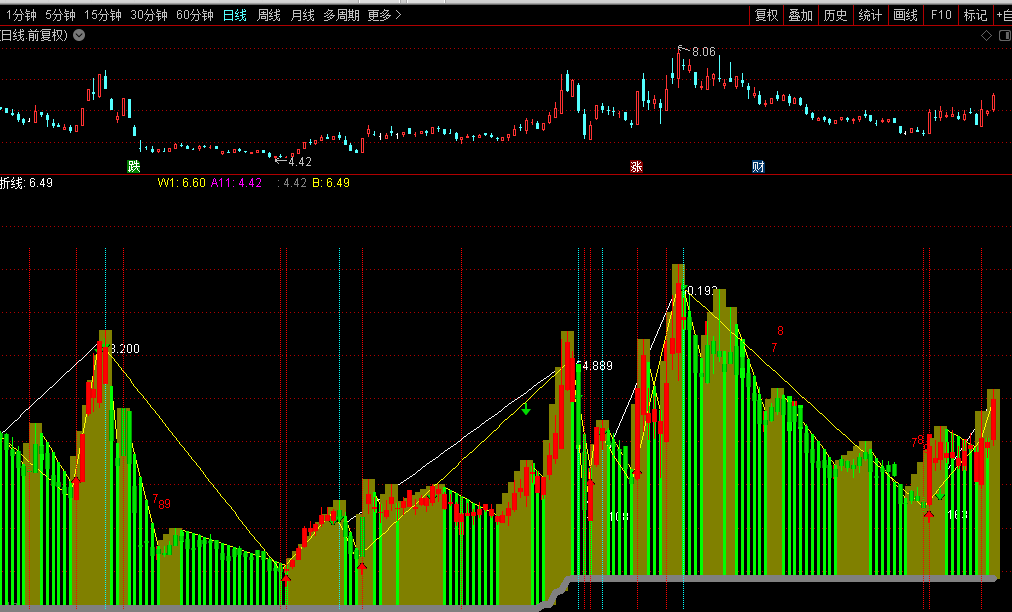Click the diamond icon at top right
The image size is (1012, 612).
click(985, 35)
